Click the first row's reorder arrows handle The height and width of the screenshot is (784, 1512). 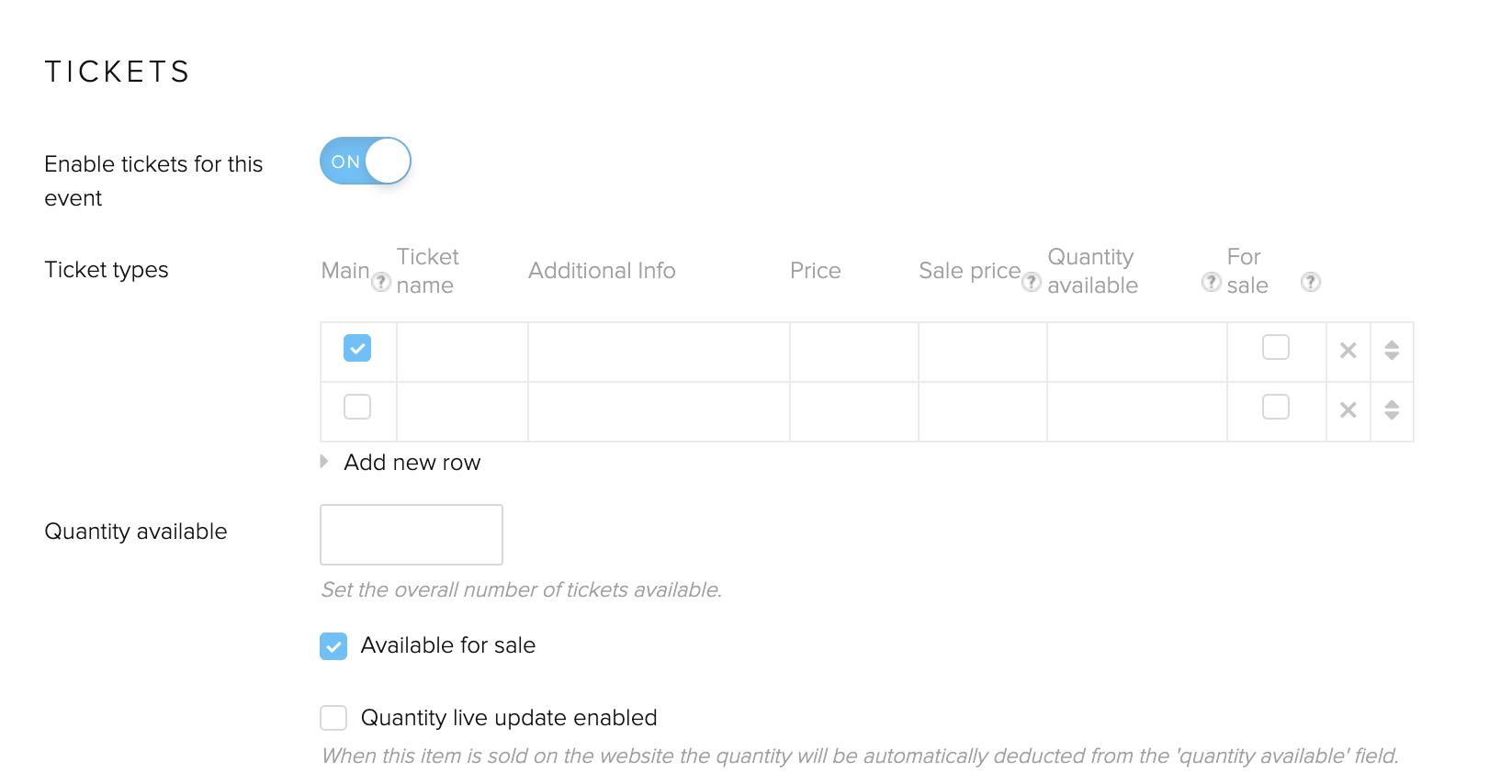(1392, 351)
